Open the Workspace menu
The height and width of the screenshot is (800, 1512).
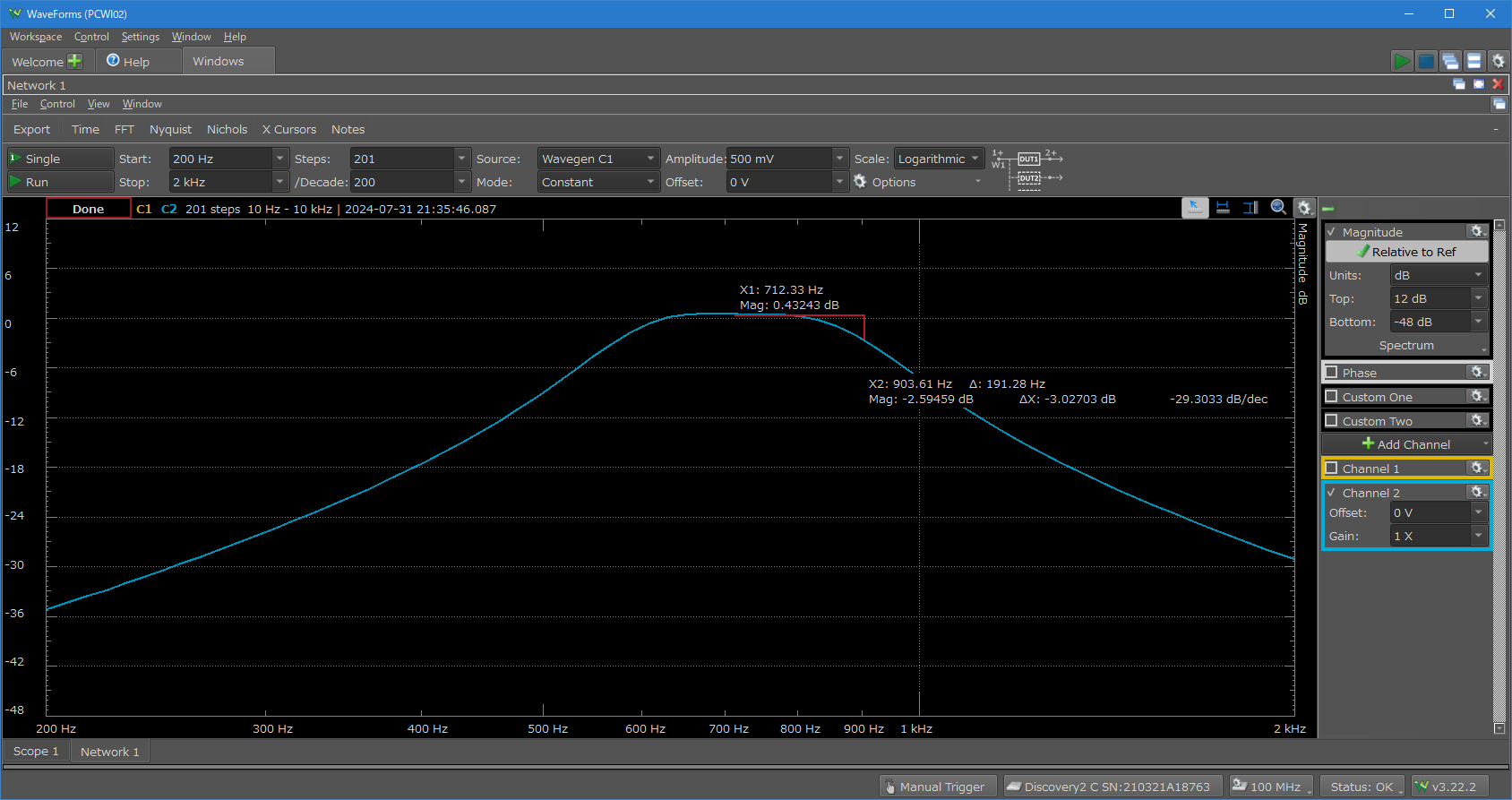click(x=36, y=37)
